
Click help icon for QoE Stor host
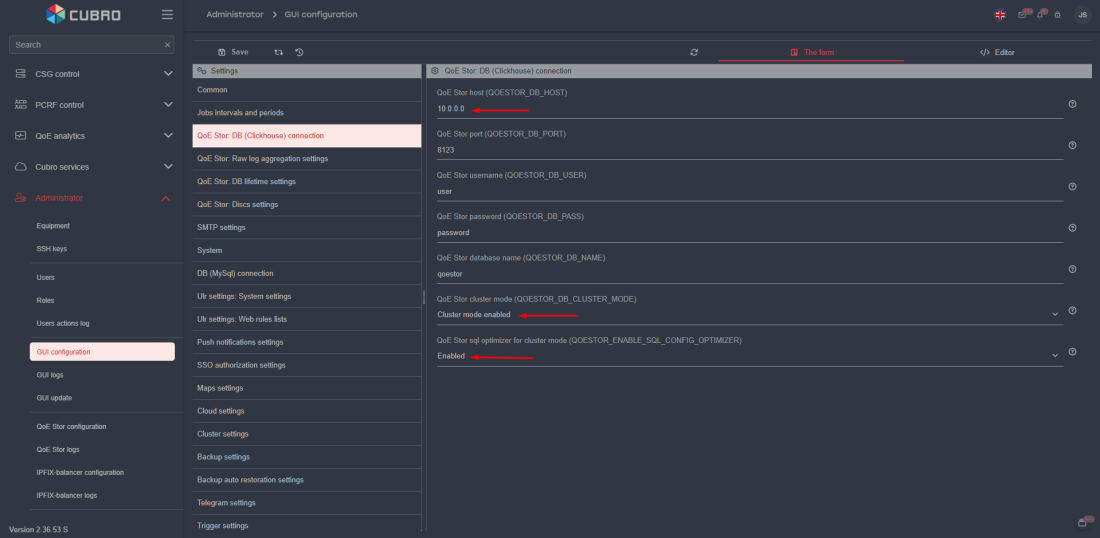pyautogui.click(x=1072, y=104)
